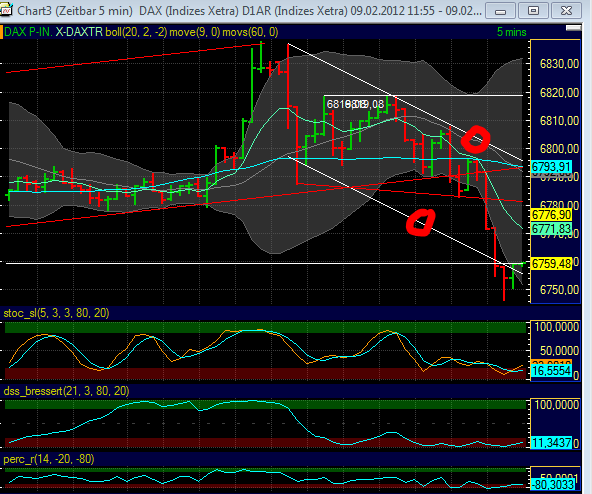The height and width of the screenshot is (494, 592).
Task: Select the dss_bressert value tag 11,3437
Action: (551, 442)
